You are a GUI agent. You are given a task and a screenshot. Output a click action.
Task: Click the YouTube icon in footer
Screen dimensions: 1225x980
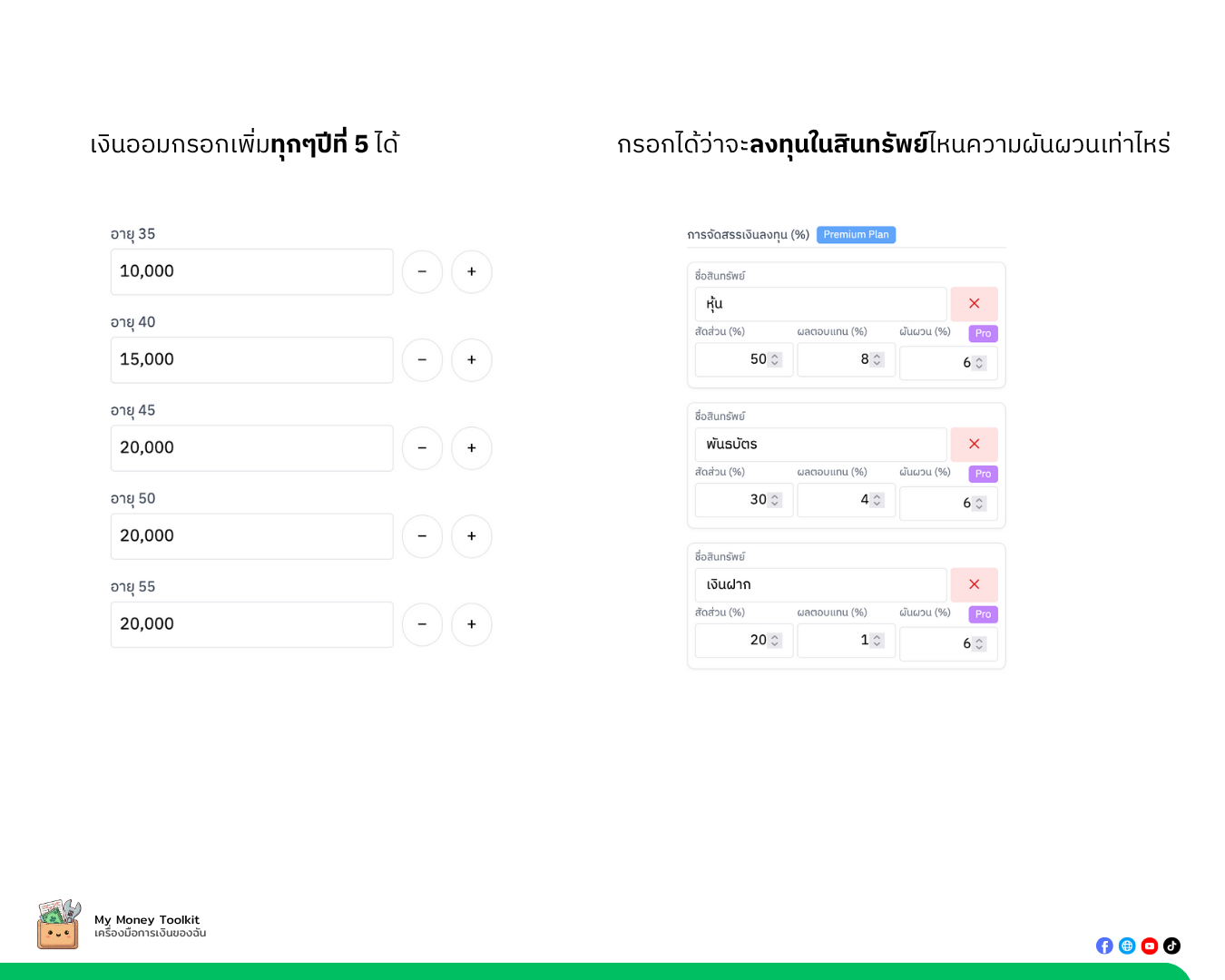click(1150, 946)
